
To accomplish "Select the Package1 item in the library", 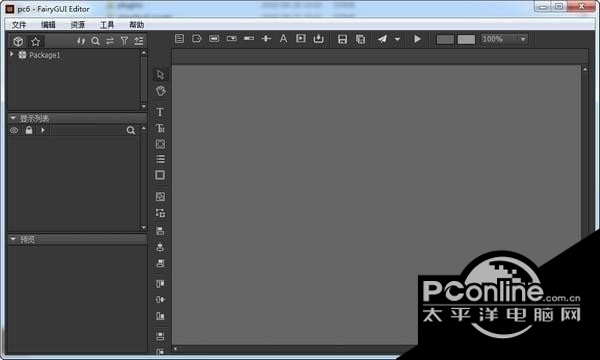I will pos(44,55).
